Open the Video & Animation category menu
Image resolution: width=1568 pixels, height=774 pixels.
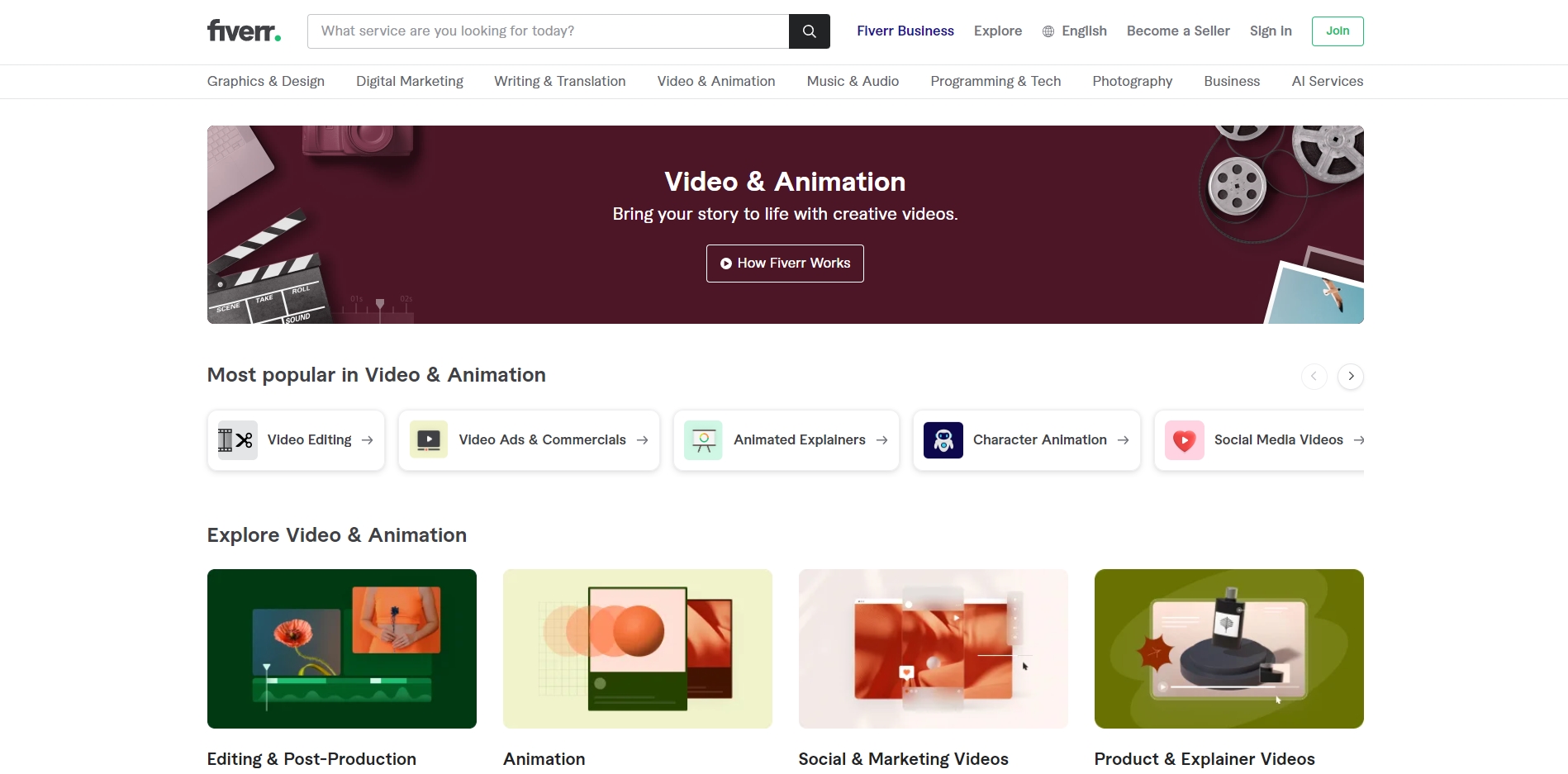(716, 81)
